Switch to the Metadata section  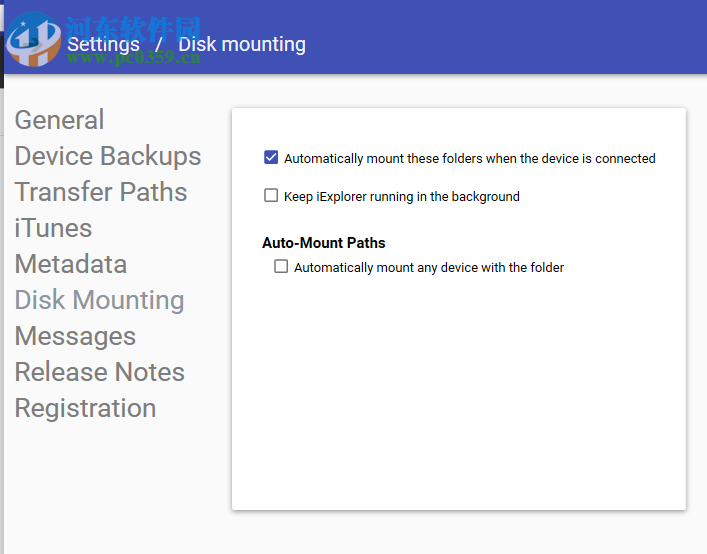pyautogui.click(x=71, y=264)
